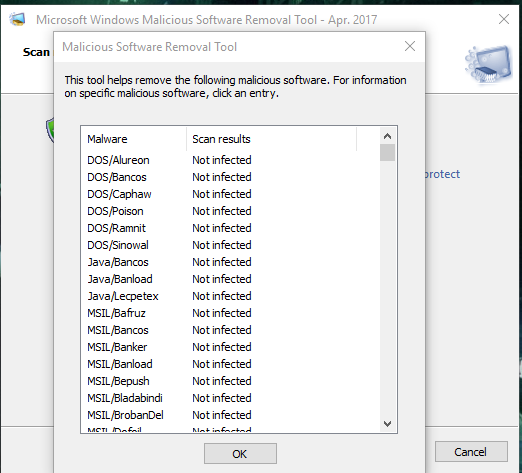Select the DOS/Sinowal entry
The width and height of the screenshot is (522, 473).
click(x=118, y=245)
